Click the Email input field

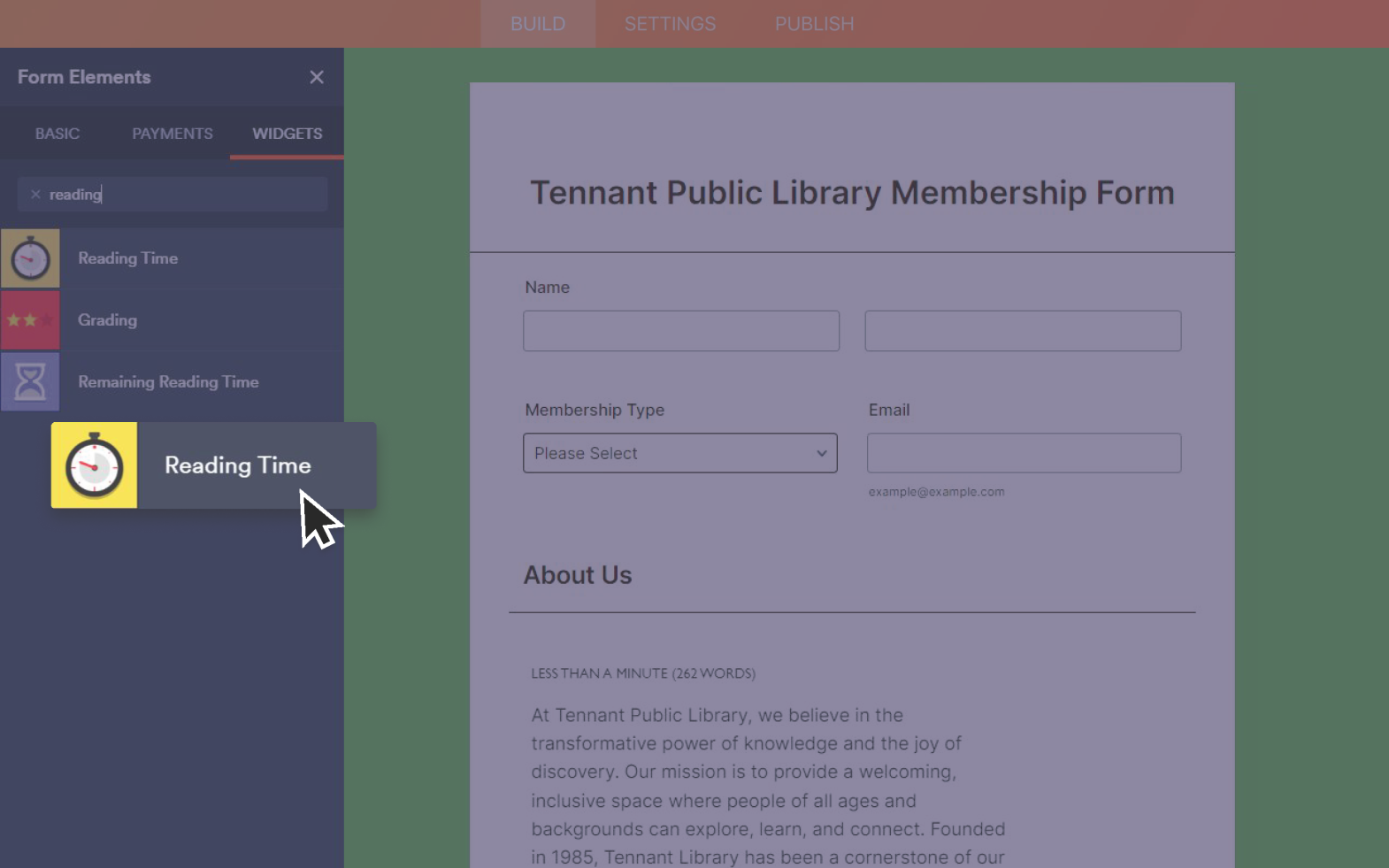[1024, 453]
